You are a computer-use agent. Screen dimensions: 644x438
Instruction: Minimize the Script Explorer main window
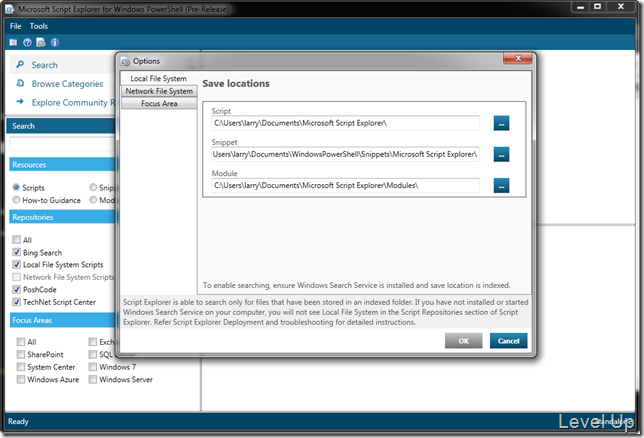point(580,7)
